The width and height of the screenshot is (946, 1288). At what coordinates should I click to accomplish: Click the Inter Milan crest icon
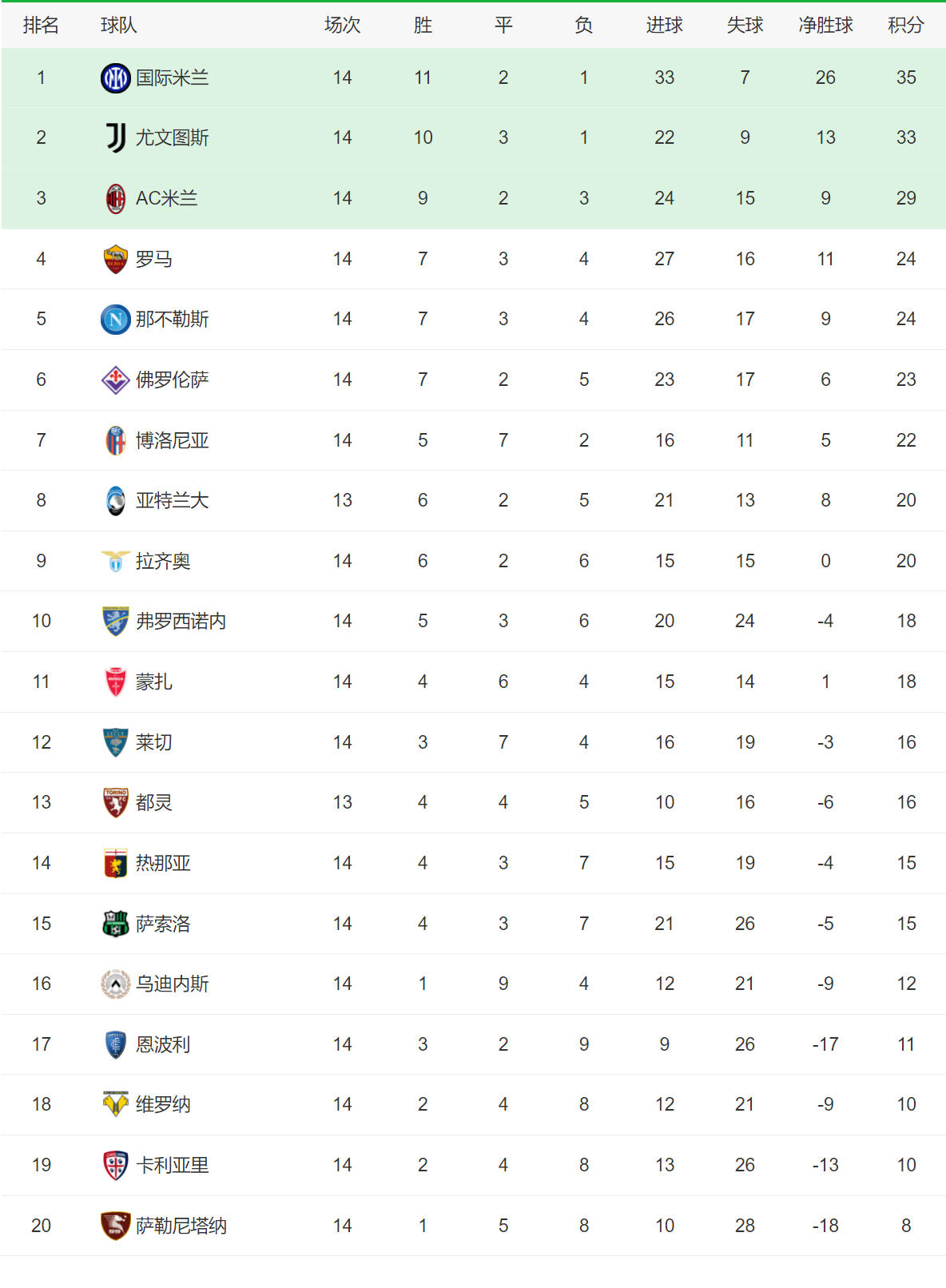click(x=116, y=78)
